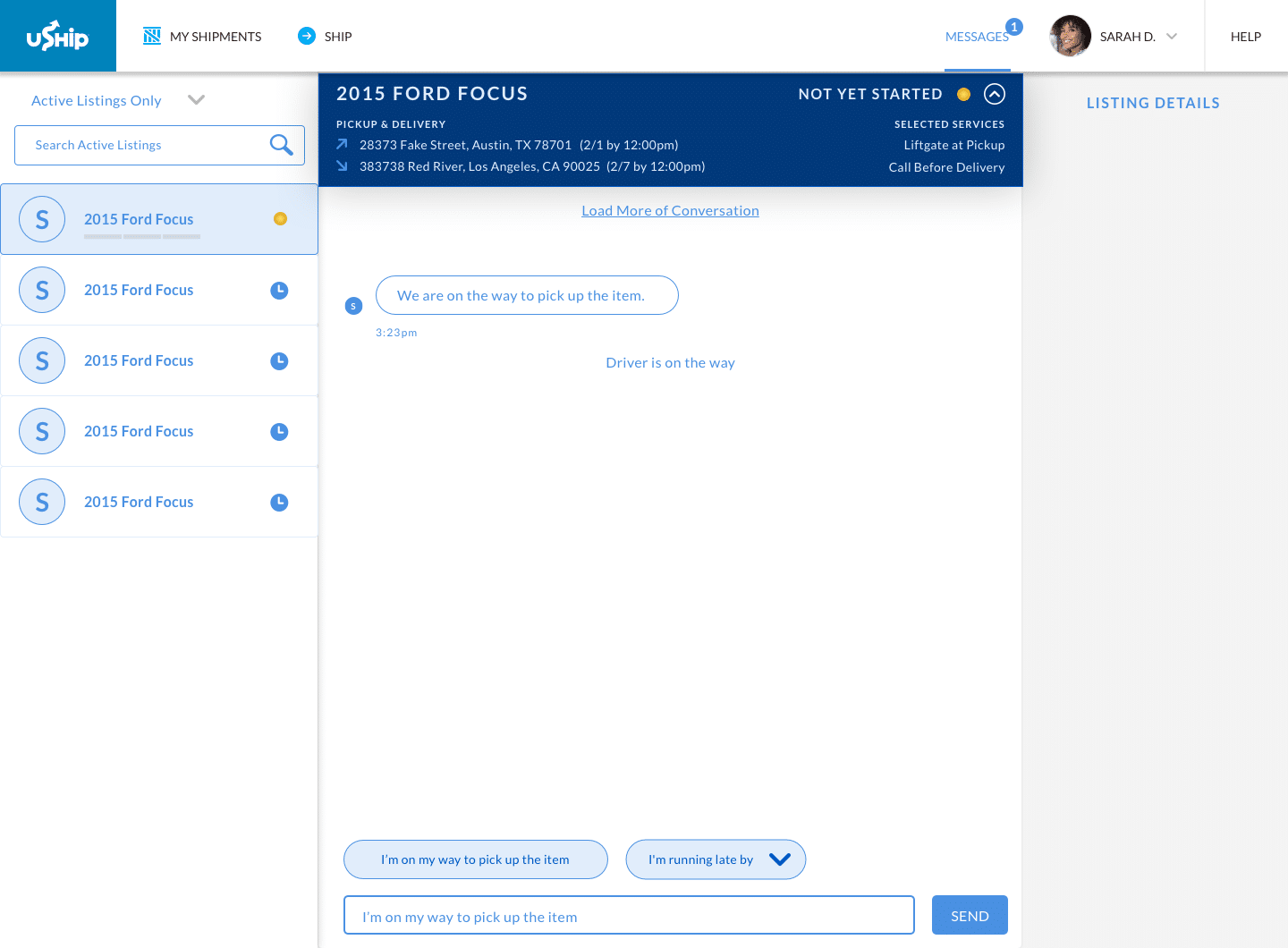Open the MESSAGES tab

click(977, 37)
